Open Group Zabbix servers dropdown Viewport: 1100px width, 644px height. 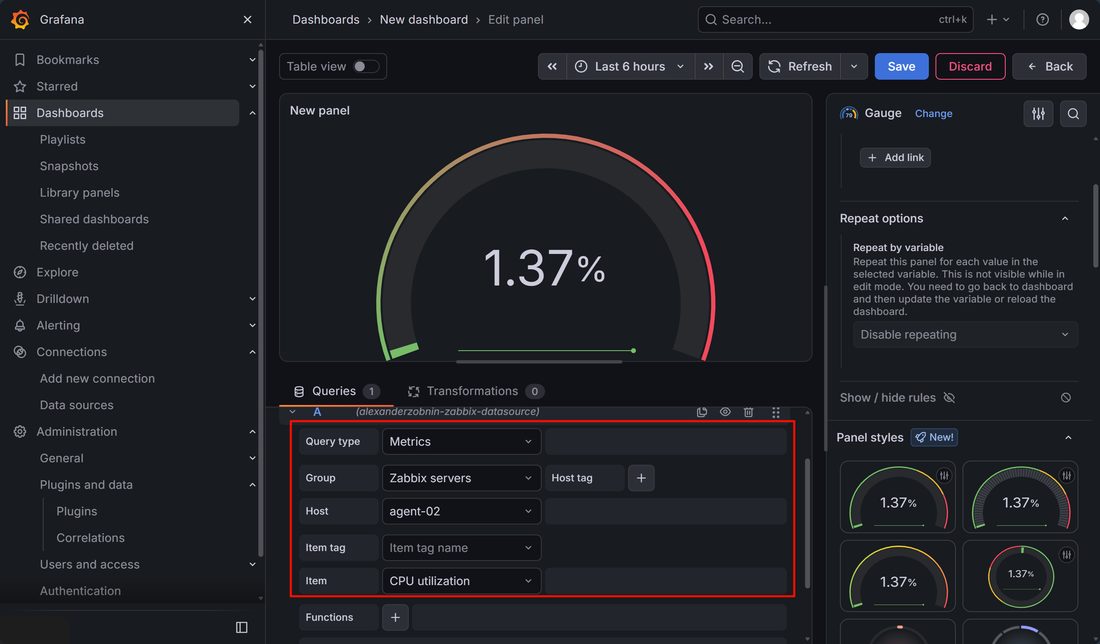(x=461, y=478)
